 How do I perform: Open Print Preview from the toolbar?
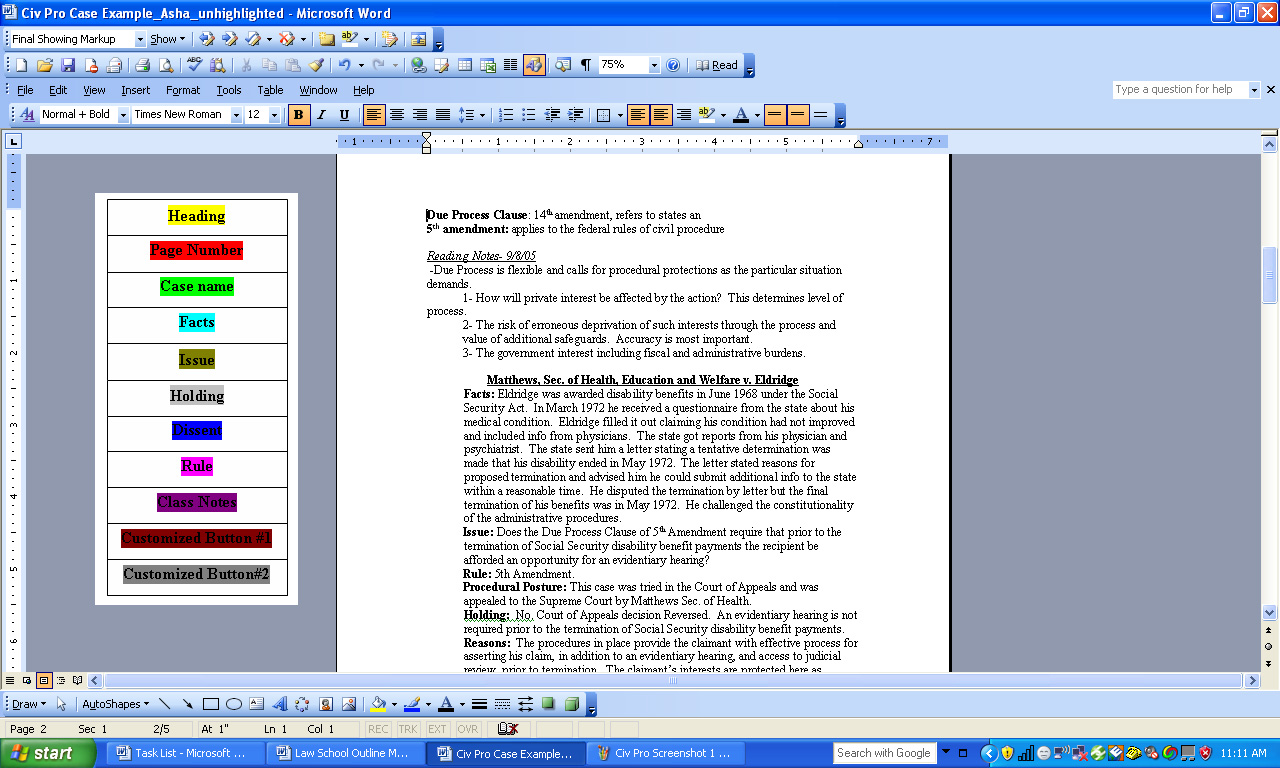coord(165,65)
